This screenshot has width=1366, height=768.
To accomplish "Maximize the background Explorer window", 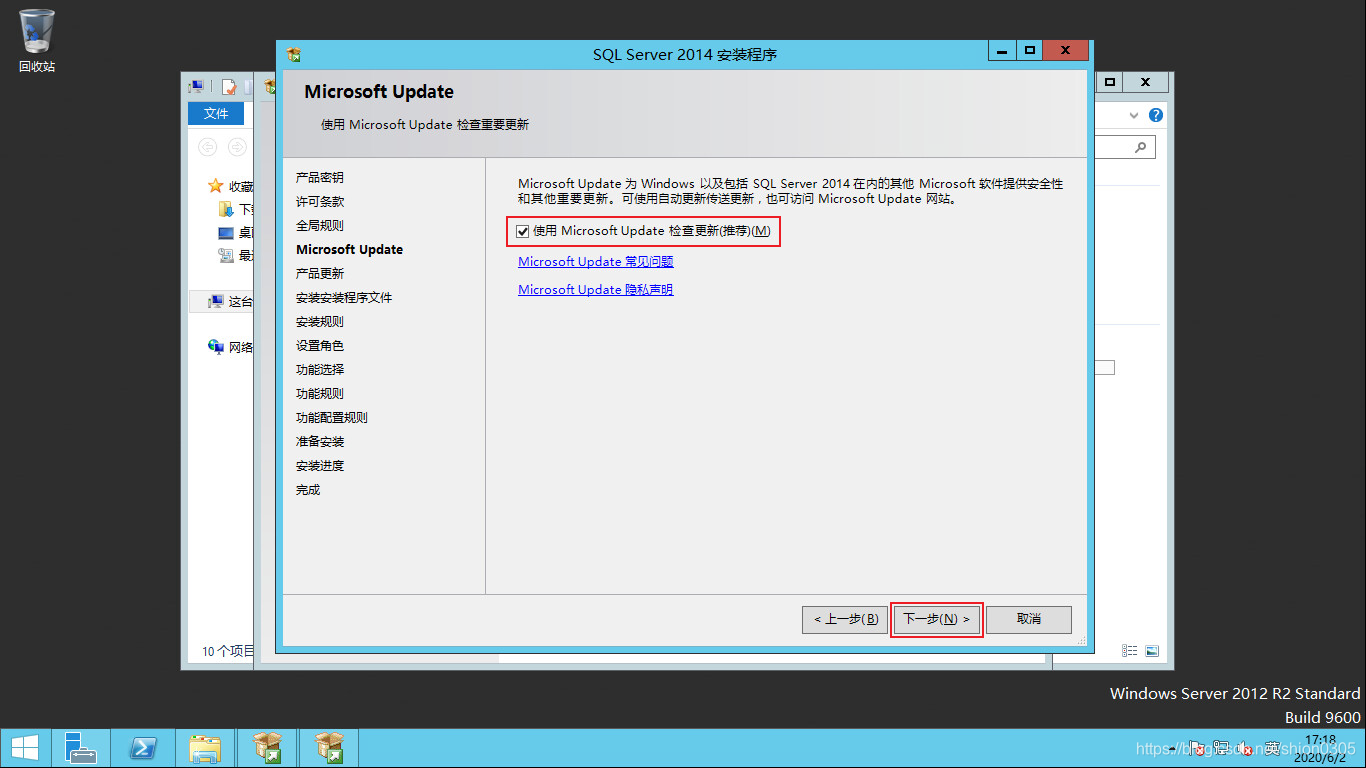I will [x=1109, y=82].
